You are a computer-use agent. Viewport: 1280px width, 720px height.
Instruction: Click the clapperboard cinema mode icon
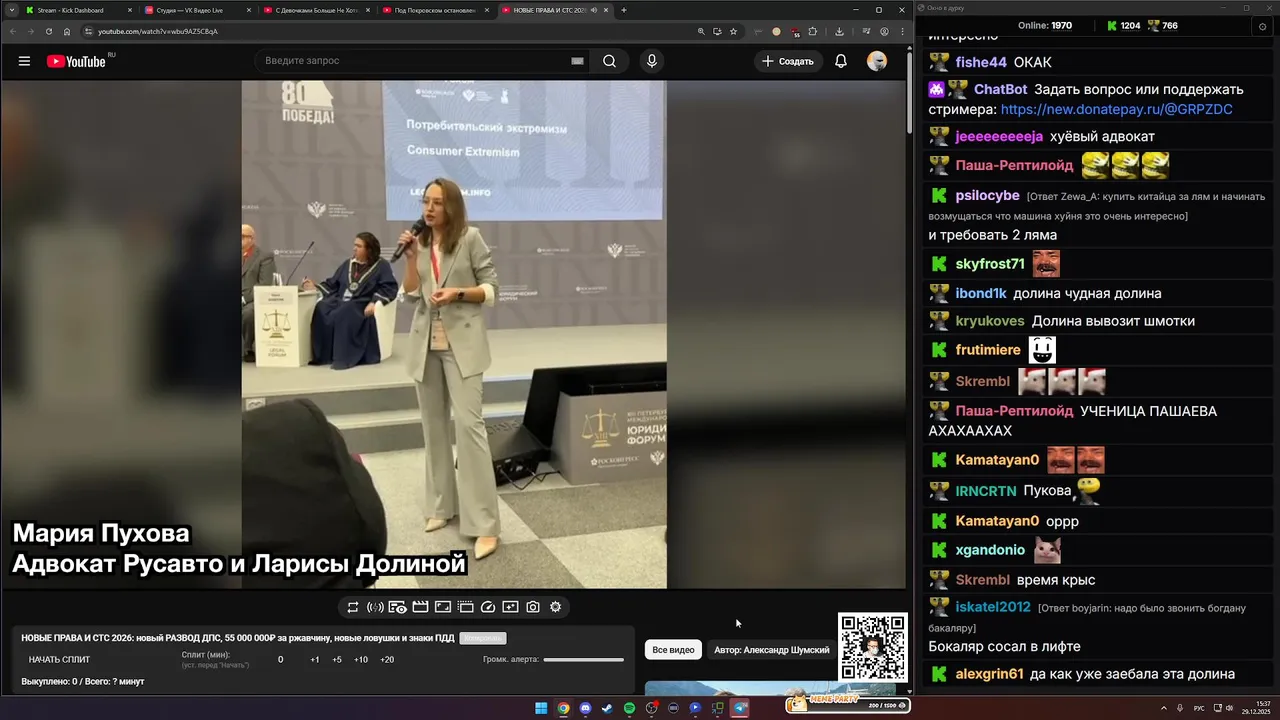(420, 607)
